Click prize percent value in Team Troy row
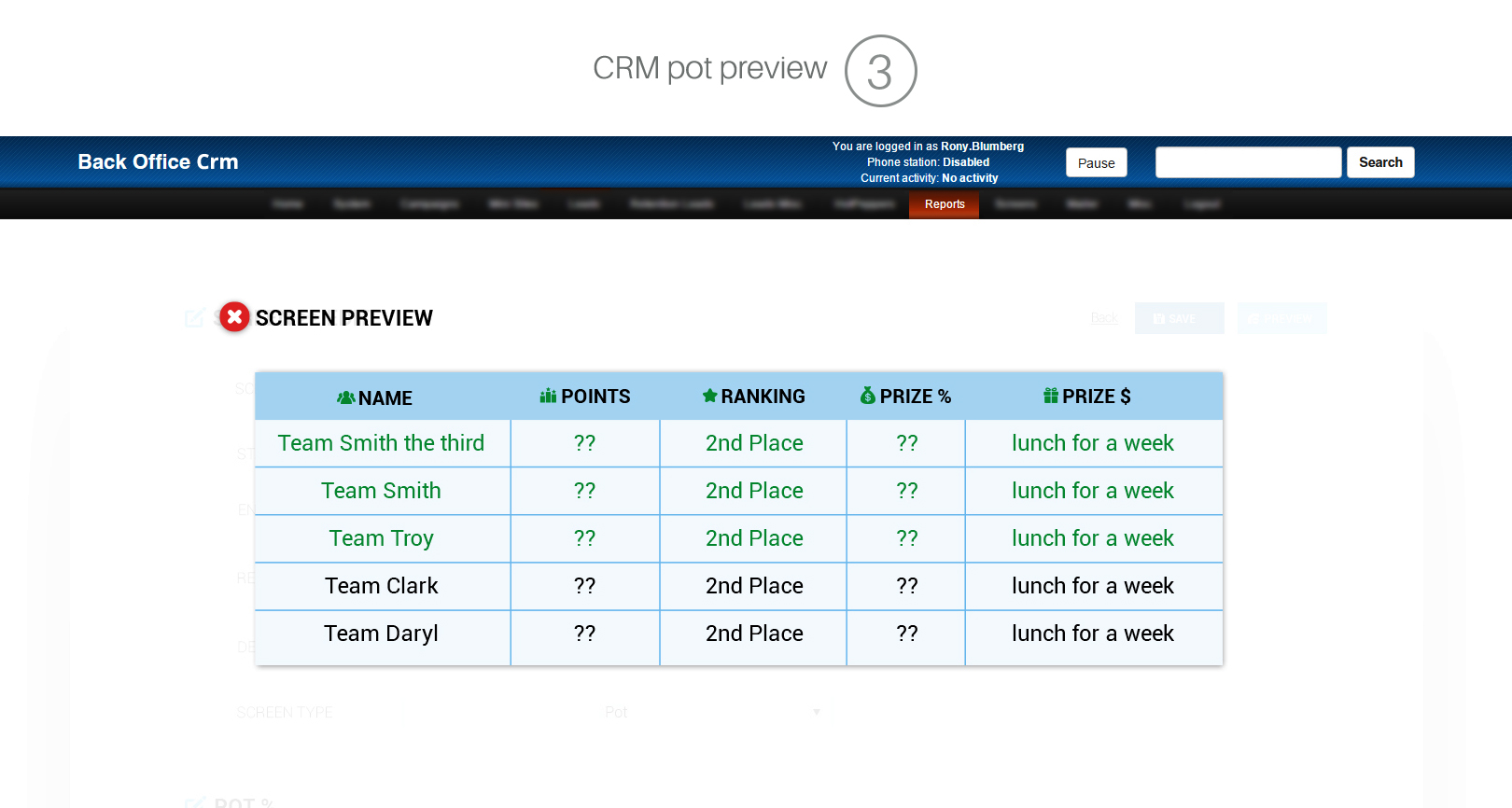 [x=907, y=538]
